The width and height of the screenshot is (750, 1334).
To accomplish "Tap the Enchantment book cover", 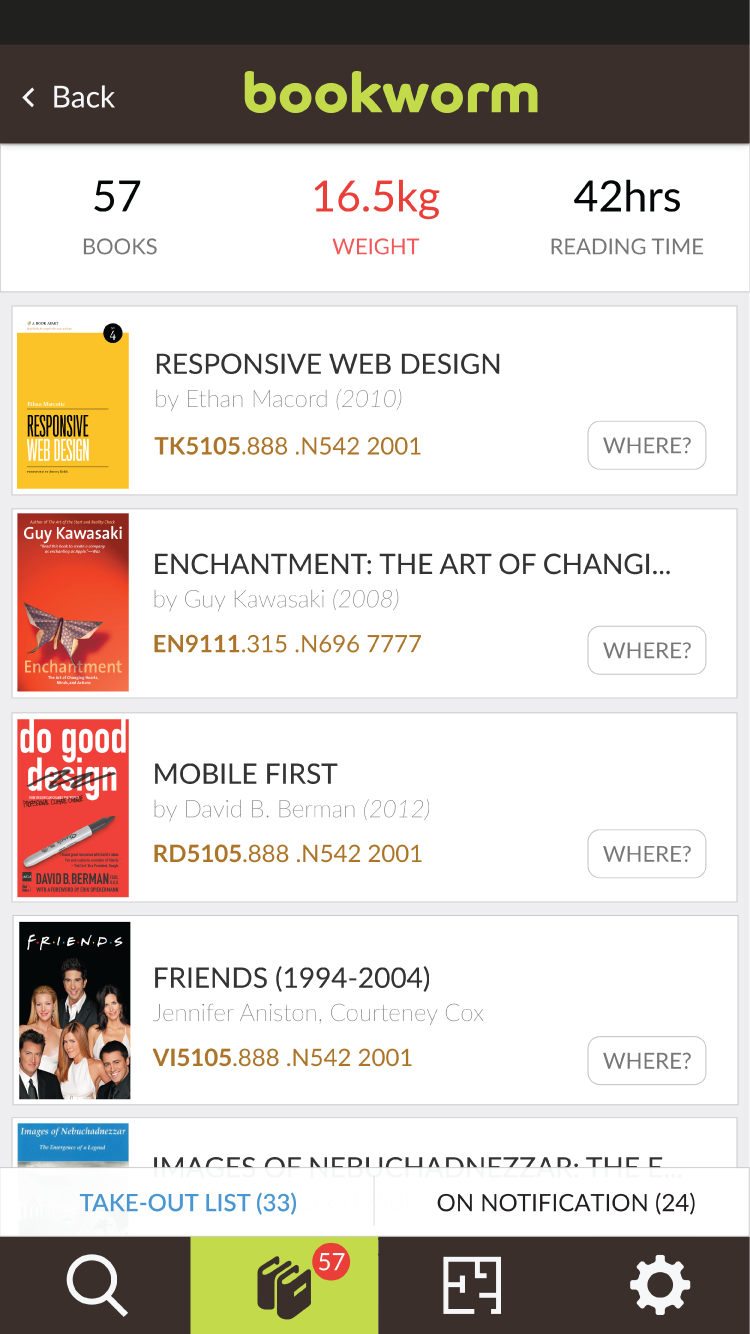I will point(73,602).
